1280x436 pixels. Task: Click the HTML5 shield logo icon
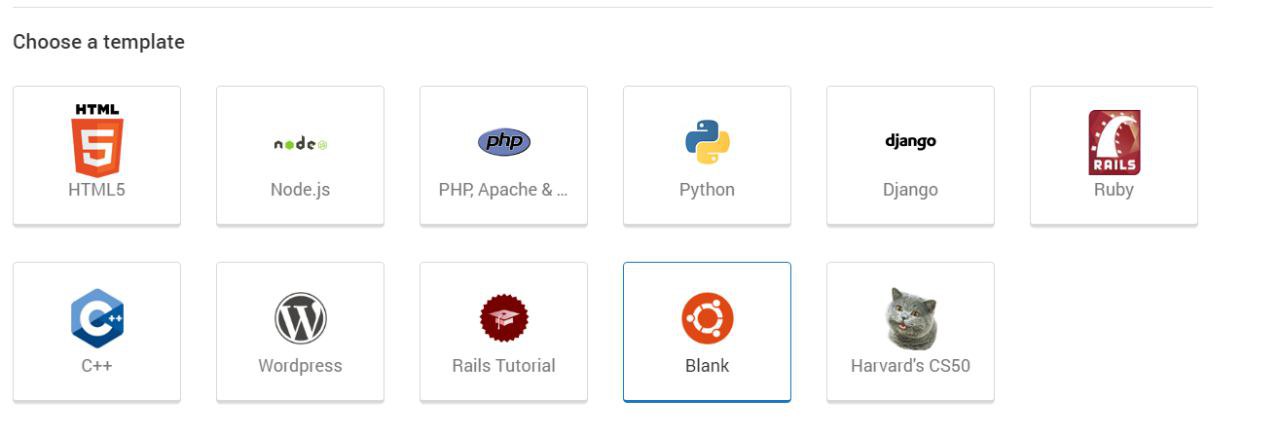[97, 140]
